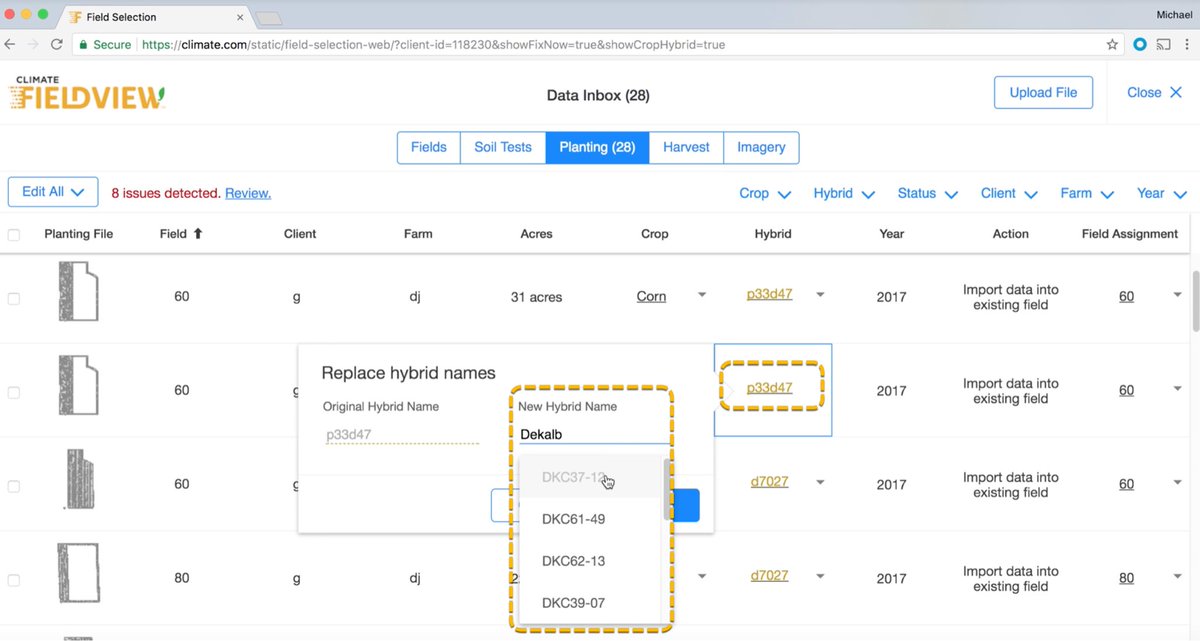Click field 80 row d7027 hybrid link
Viewport: 1200px width, 641px height.
coord(770,575)
